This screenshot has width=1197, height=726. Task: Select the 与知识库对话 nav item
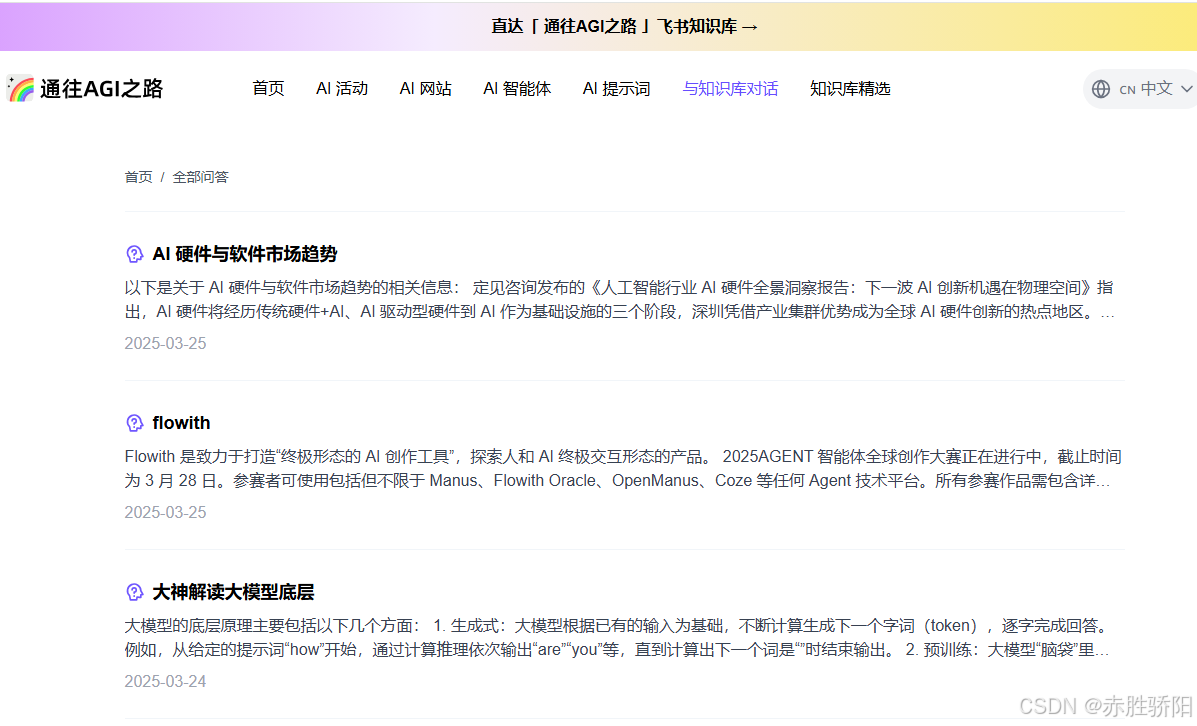(x=730, y=89)
